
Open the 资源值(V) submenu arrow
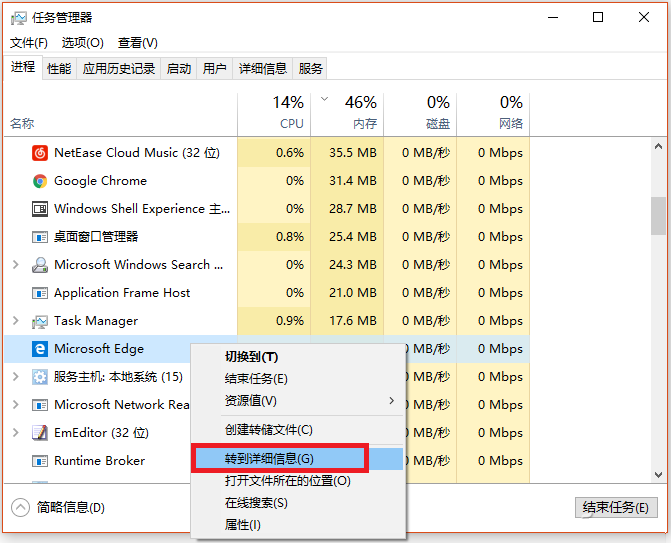[x=392, y=401]
